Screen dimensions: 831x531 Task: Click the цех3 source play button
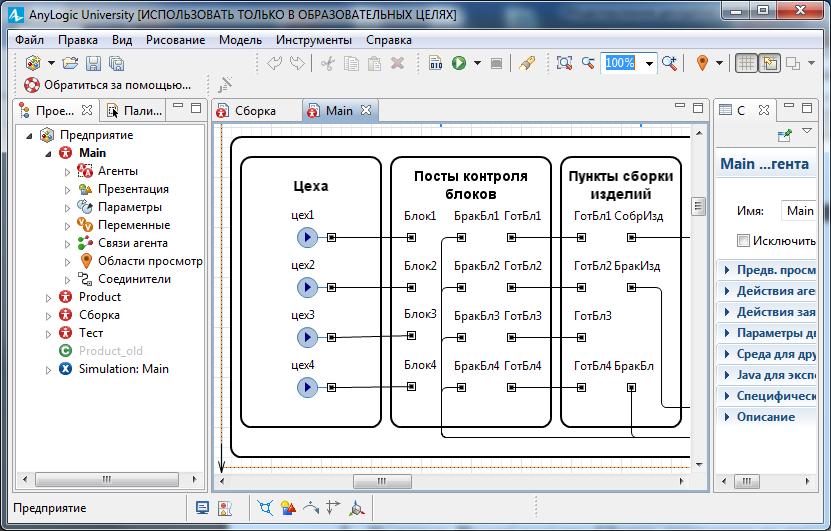307,337
